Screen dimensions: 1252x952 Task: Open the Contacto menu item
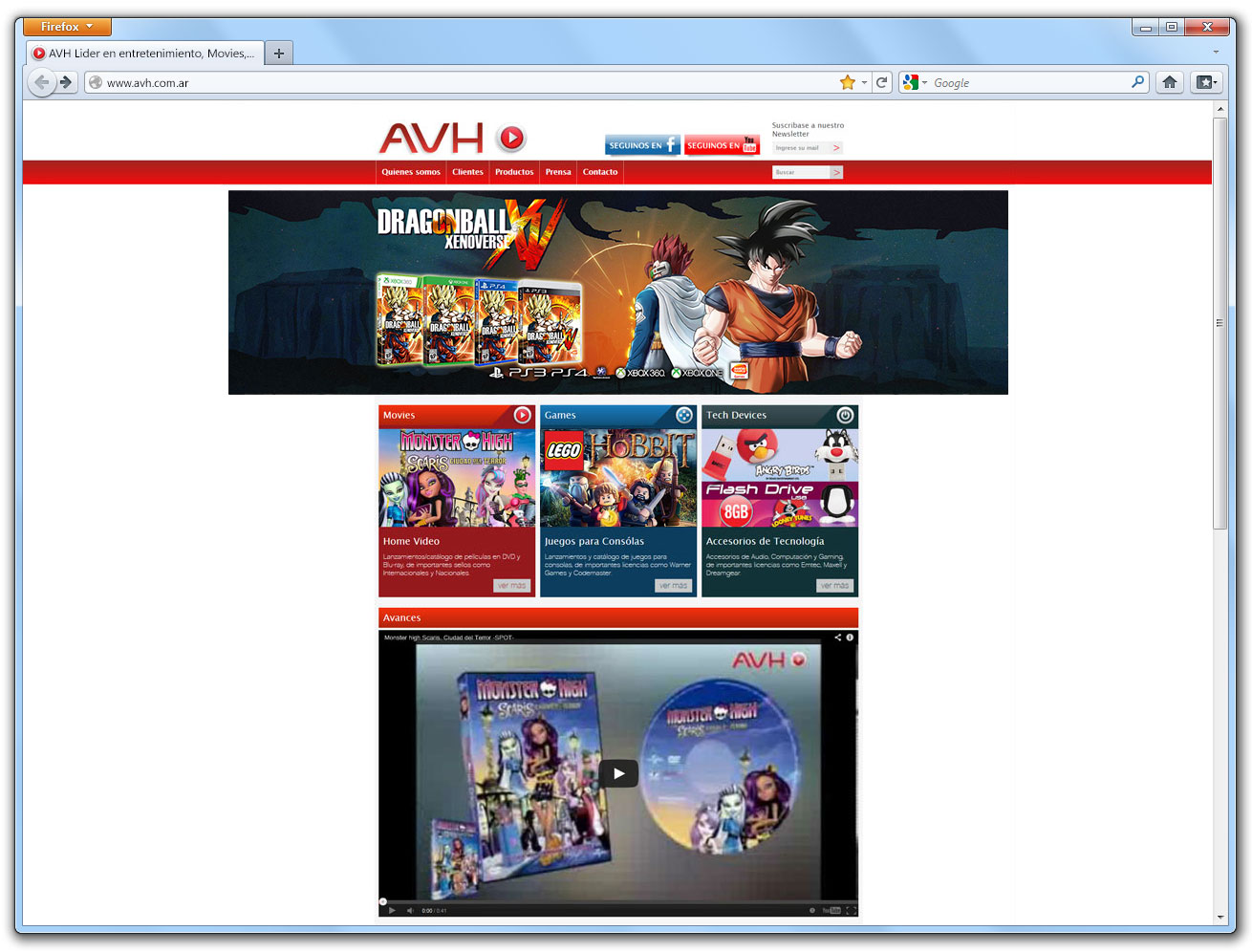(600, 172)
